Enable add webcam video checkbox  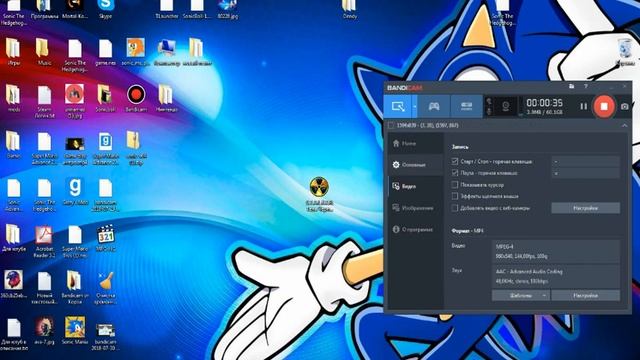[455, 208]
